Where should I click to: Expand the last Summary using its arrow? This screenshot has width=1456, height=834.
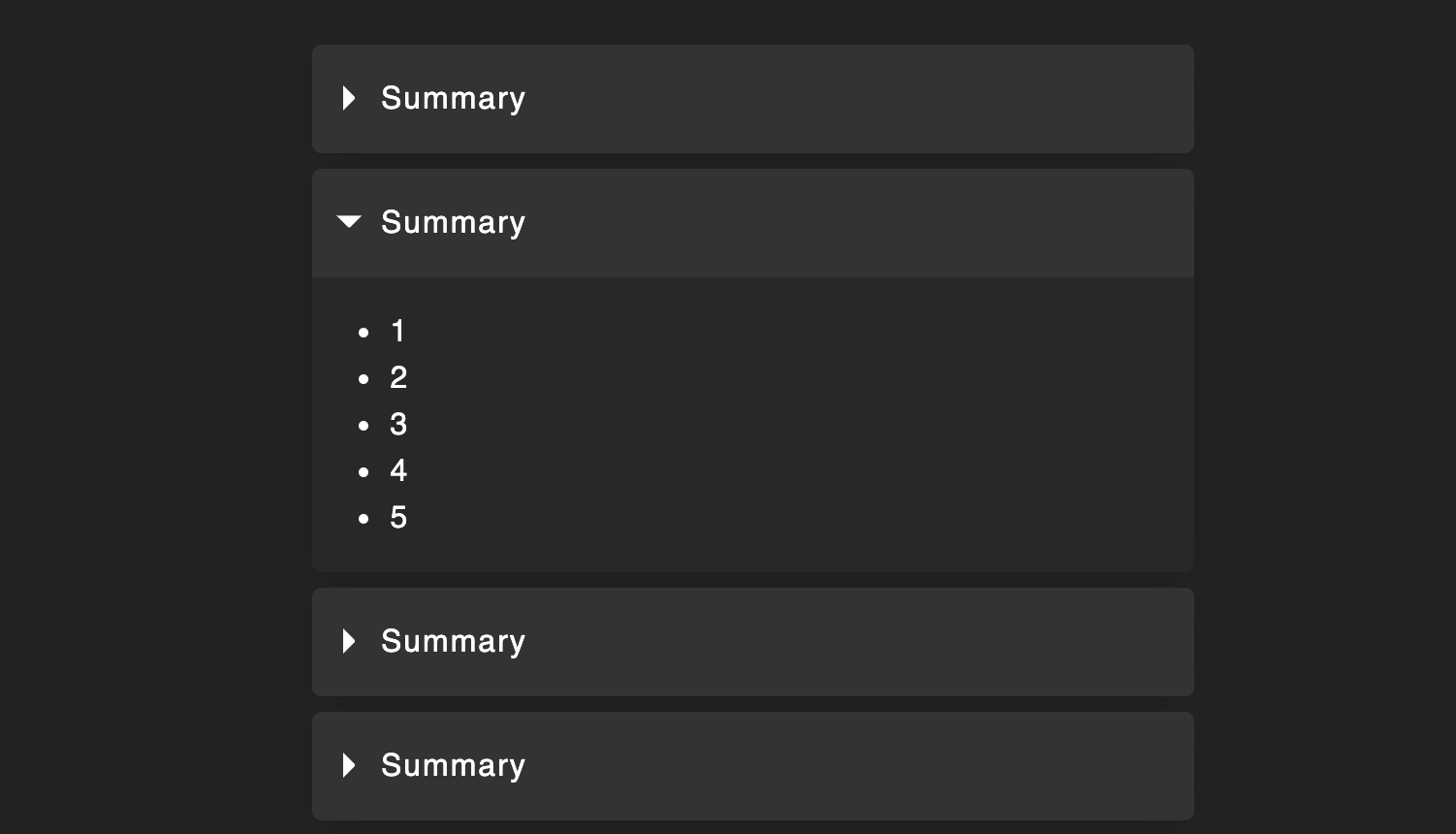click(349, 765)
